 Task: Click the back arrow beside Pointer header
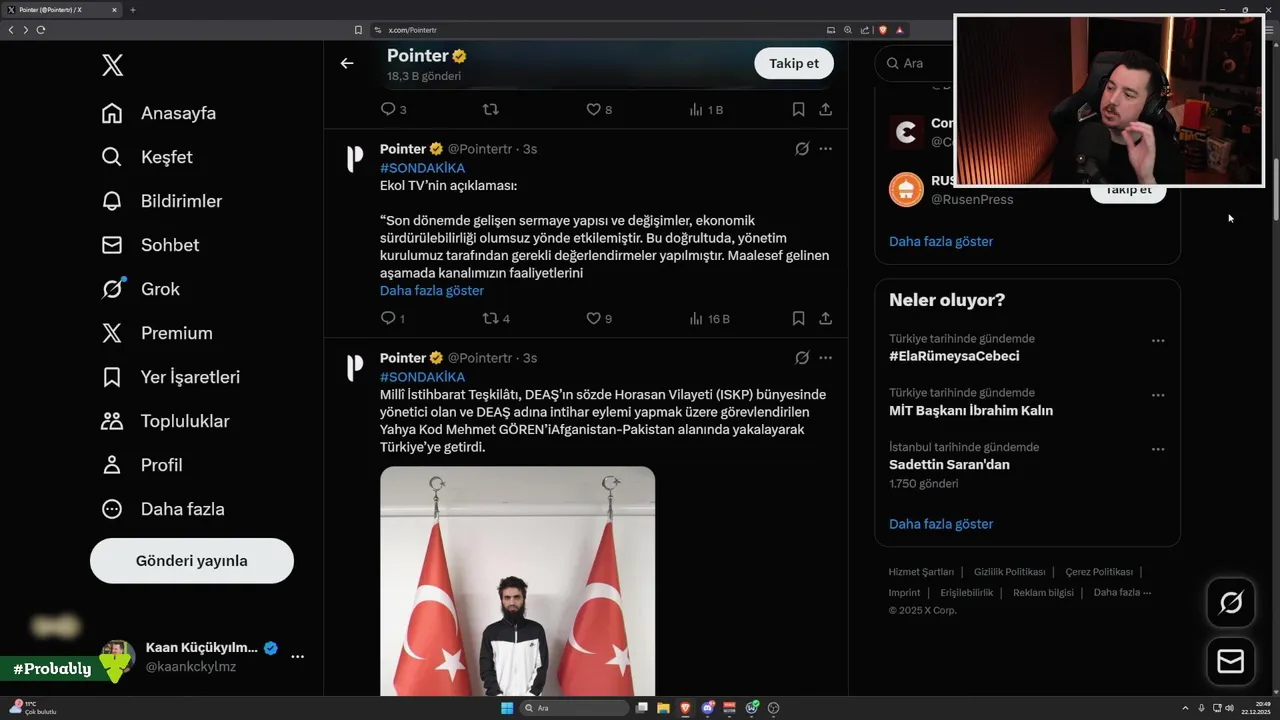[x=347, y=63]
